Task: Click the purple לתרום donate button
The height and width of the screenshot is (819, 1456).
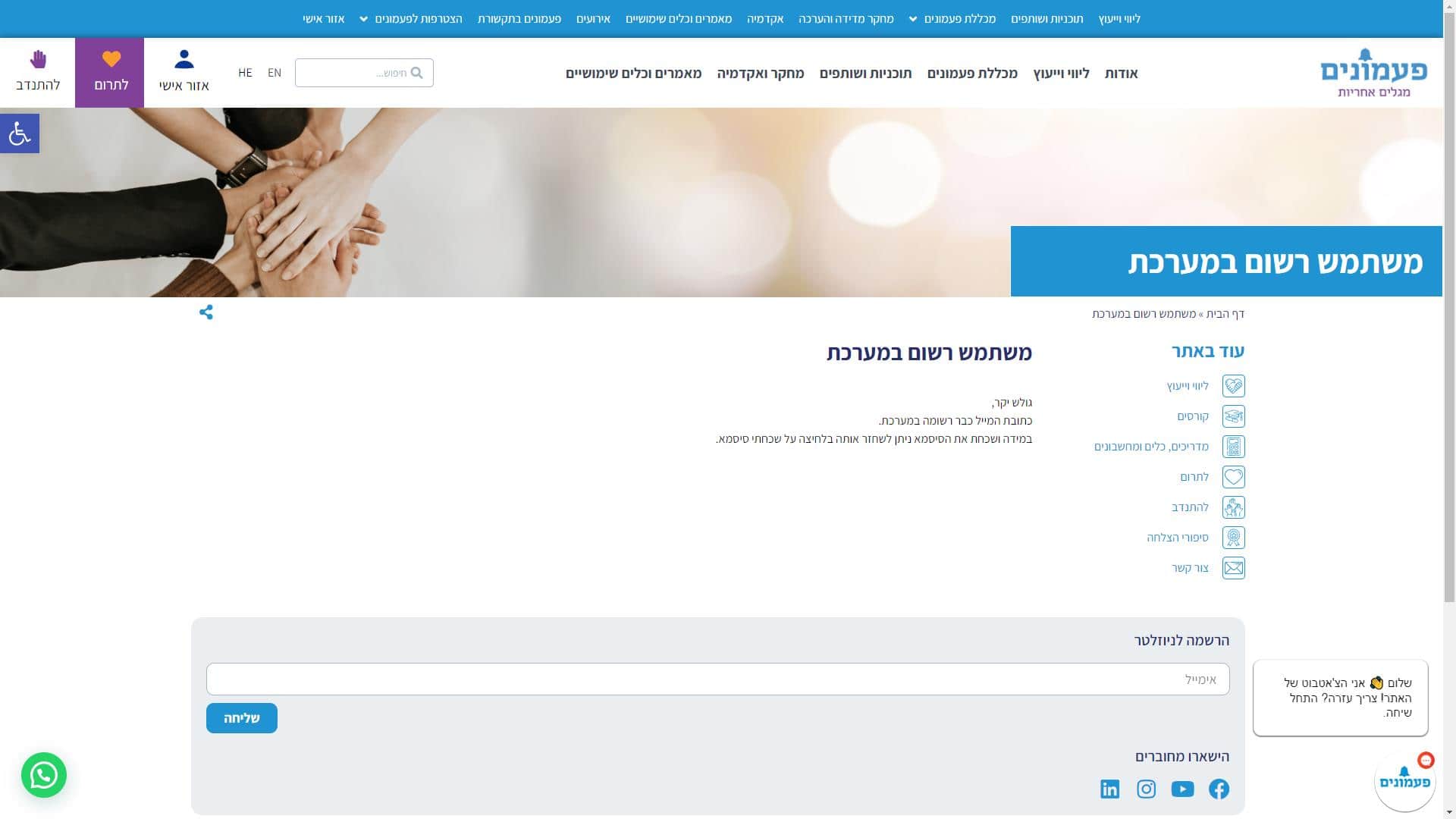Action: point(110,73)
